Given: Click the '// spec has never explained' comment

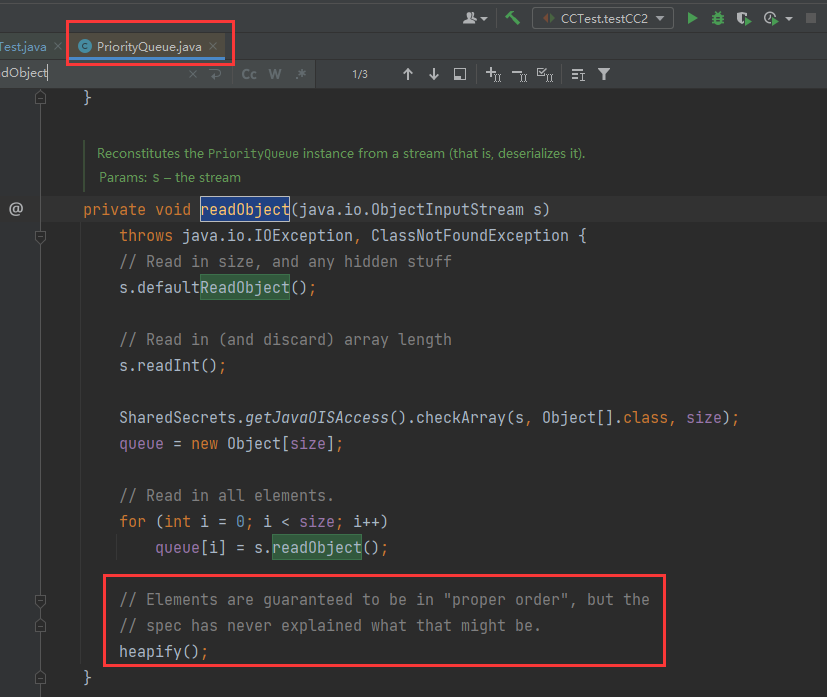Looking at the screenshot, I should [x=330, y=626].
